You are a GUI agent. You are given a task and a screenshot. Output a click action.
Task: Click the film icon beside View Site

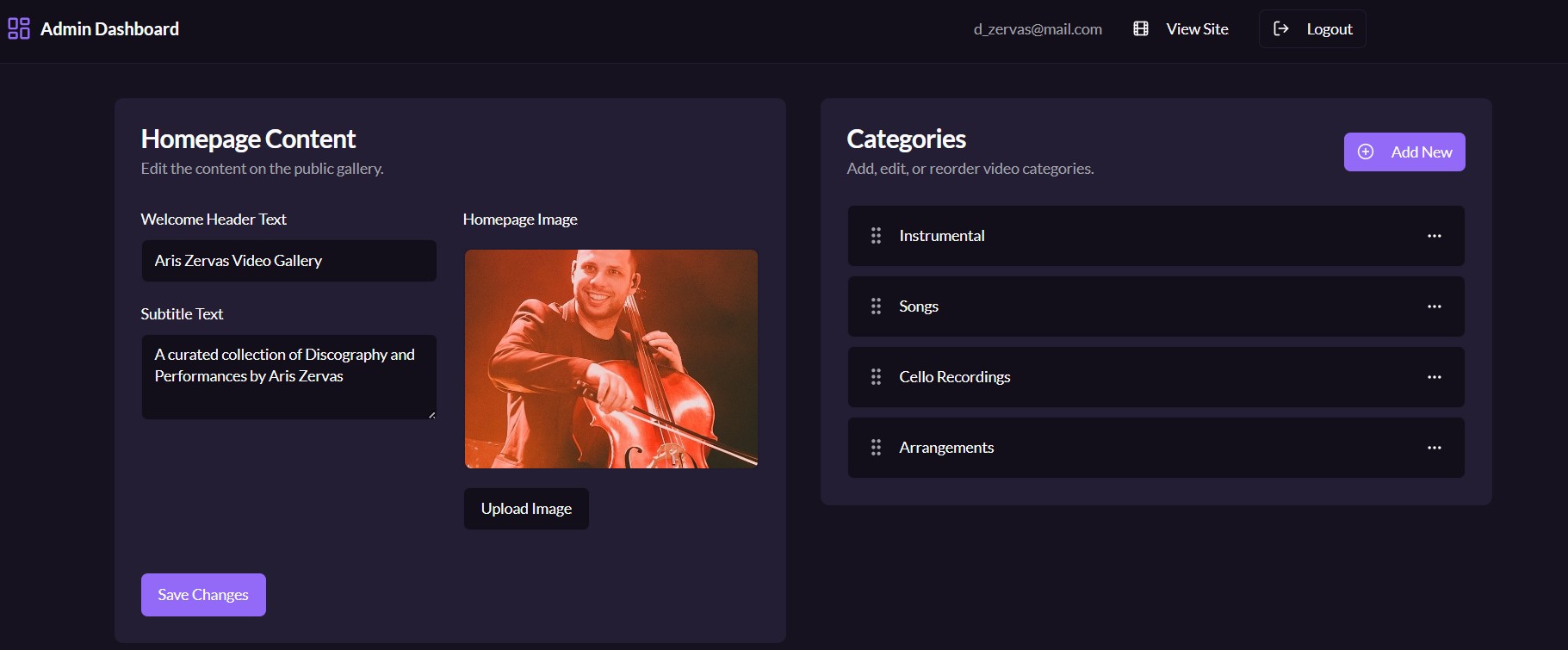point(1141,28)
